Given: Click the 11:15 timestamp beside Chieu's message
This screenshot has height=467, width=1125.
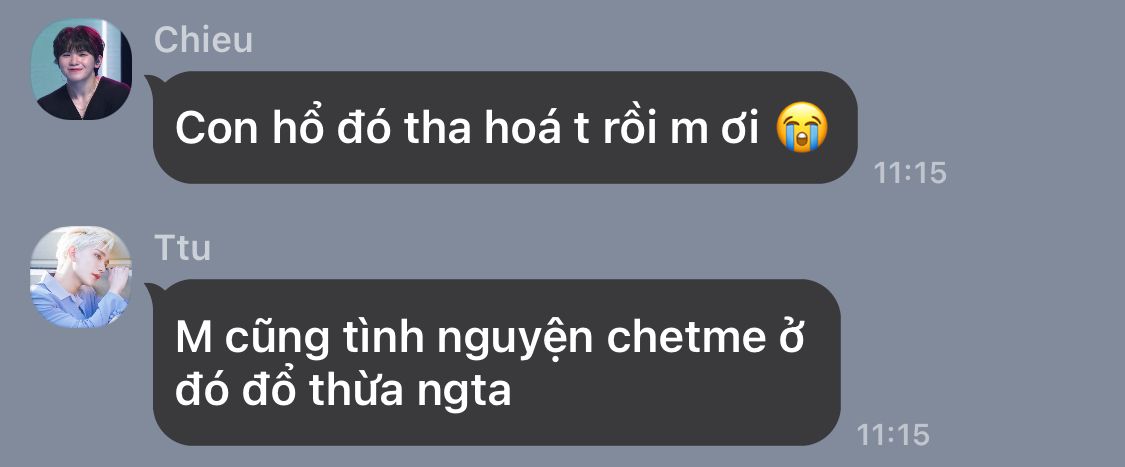Looking at the screenshot, I should click(x=910, y=173).
